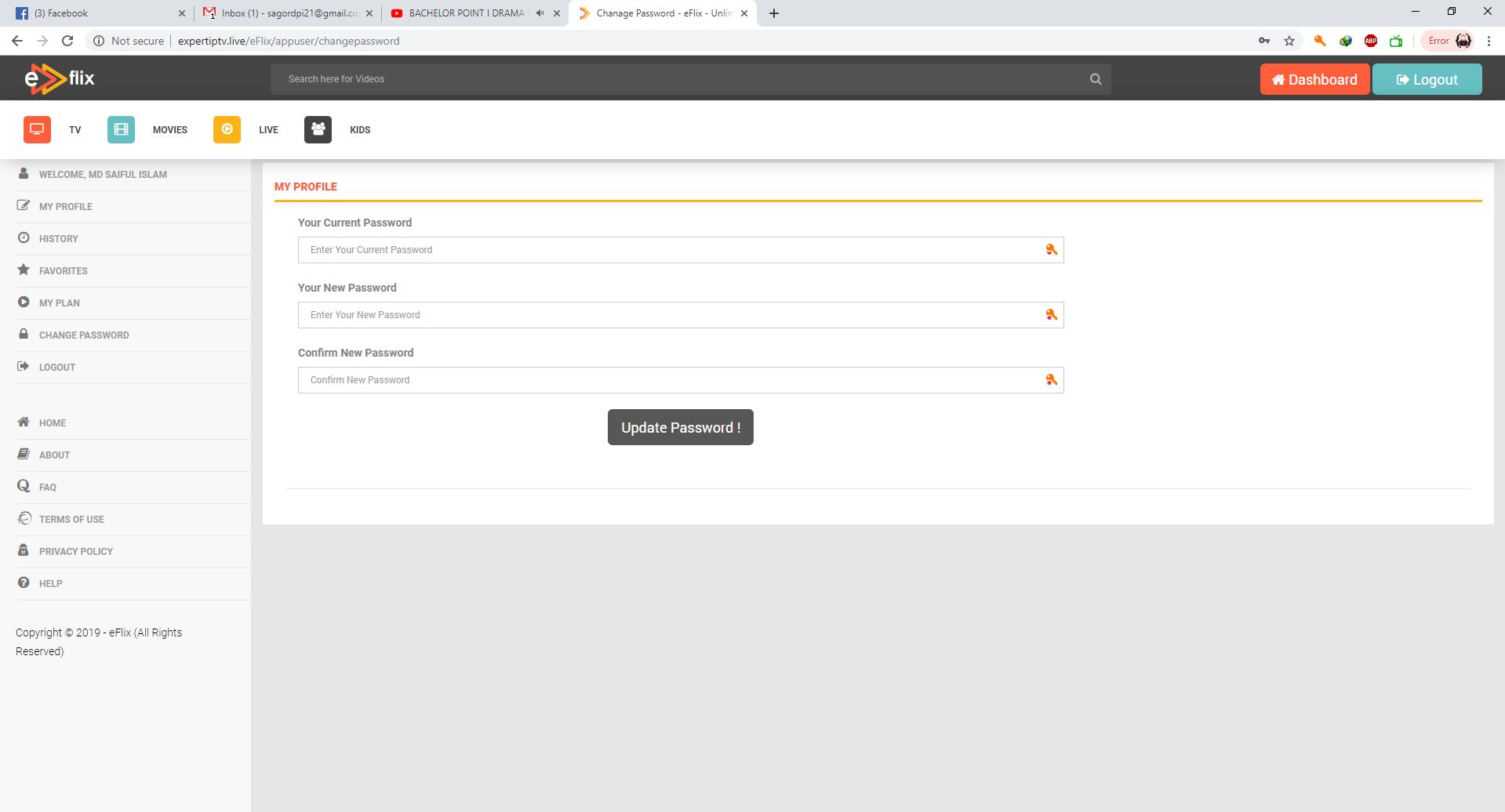Screen dimensions: 1505x812
Task: Click Welcome, MD Saiful Islam text
Action: tap(103, 175)
